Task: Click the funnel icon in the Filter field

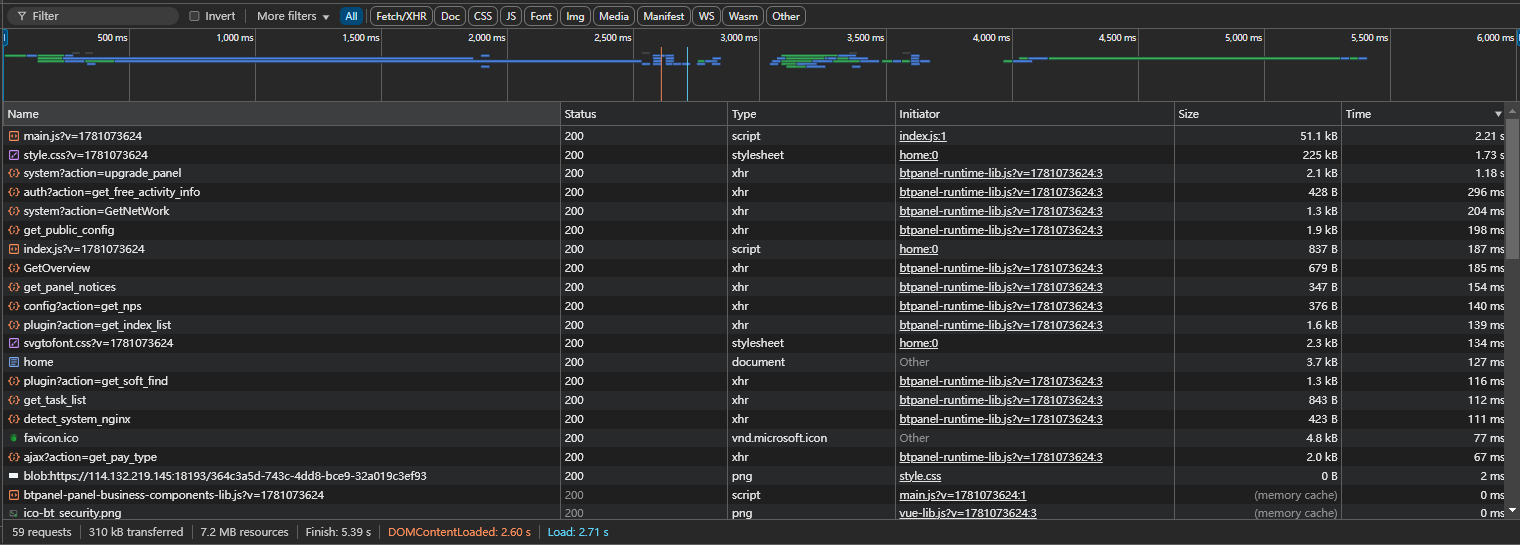Action: (x=21, y=16)
